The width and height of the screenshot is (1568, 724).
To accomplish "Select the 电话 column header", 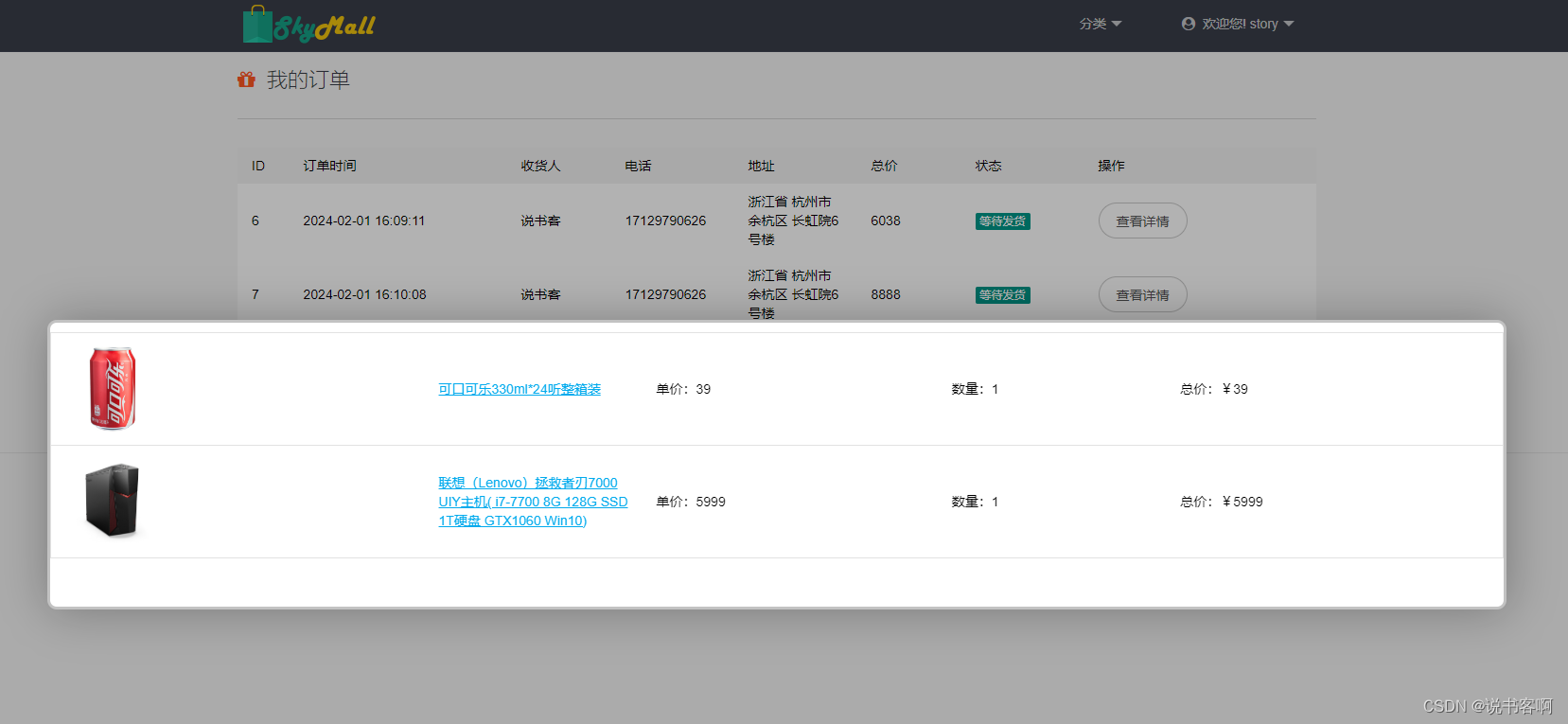I will tap(638, 166).
